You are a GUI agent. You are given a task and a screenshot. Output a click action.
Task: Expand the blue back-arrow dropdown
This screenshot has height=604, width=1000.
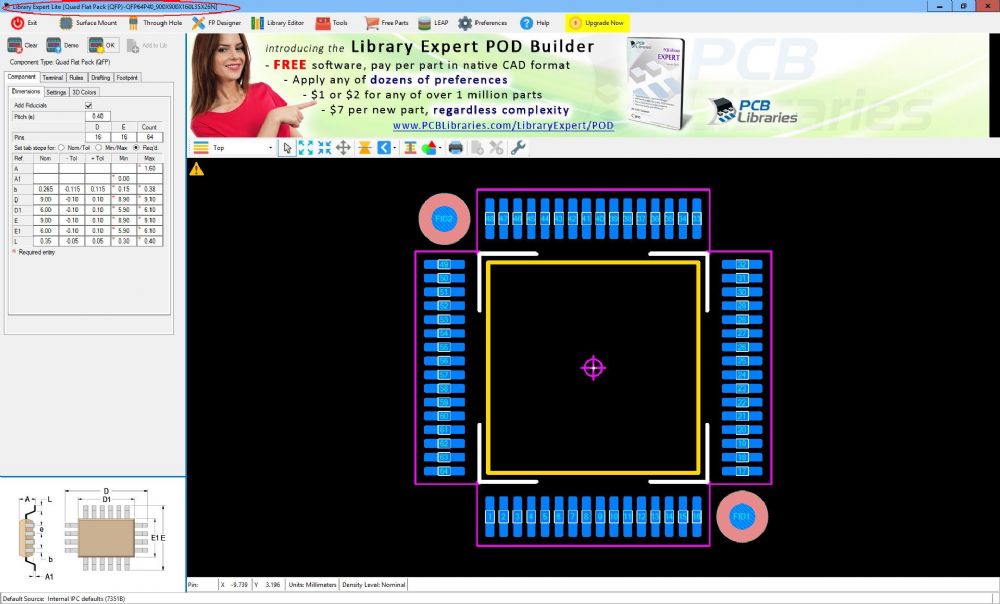point(393,148)
